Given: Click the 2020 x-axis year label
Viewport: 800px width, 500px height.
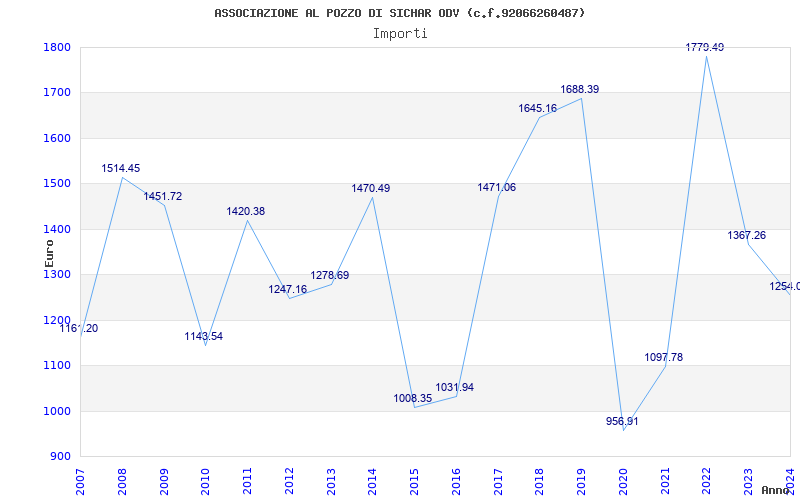Looking at the screenshot, I should [623, 481].
